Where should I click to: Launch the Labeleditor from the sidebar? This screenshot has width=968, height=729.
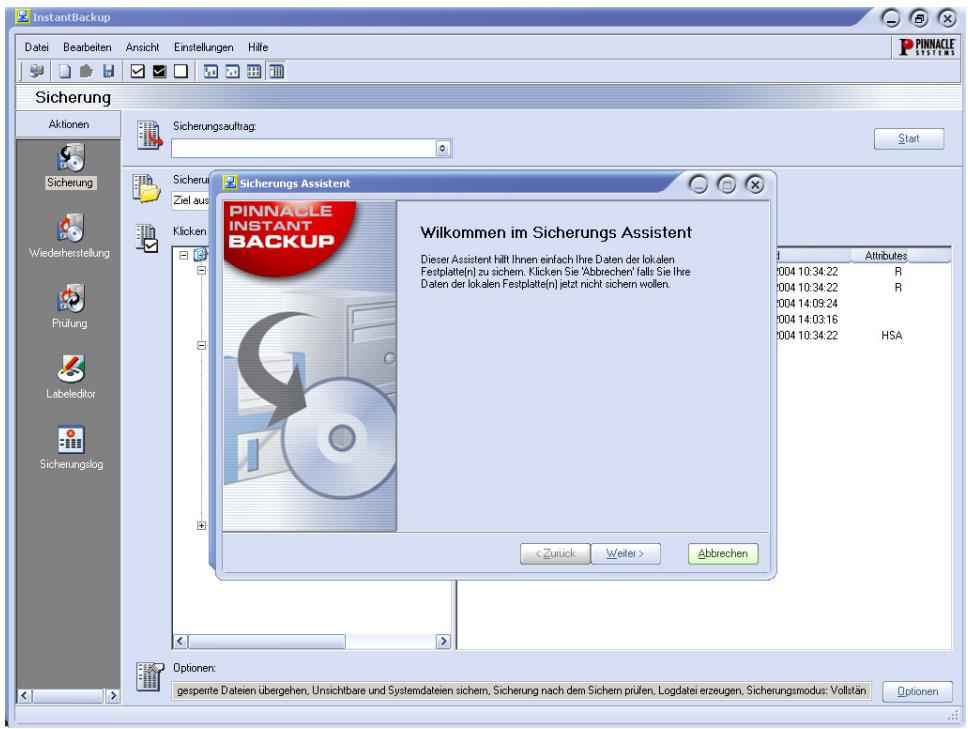pos(70,377)
